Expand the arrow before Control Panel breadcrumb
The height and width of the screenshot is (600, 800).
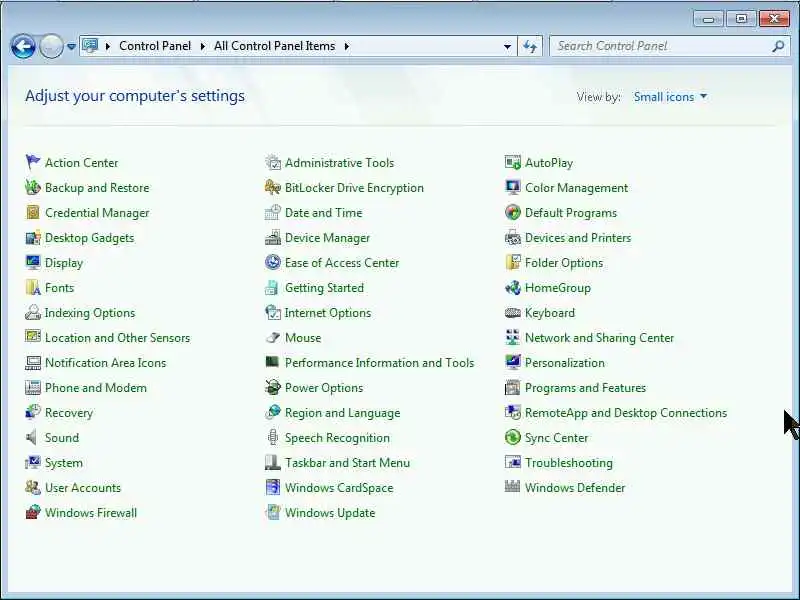click(x=108, y=46)
